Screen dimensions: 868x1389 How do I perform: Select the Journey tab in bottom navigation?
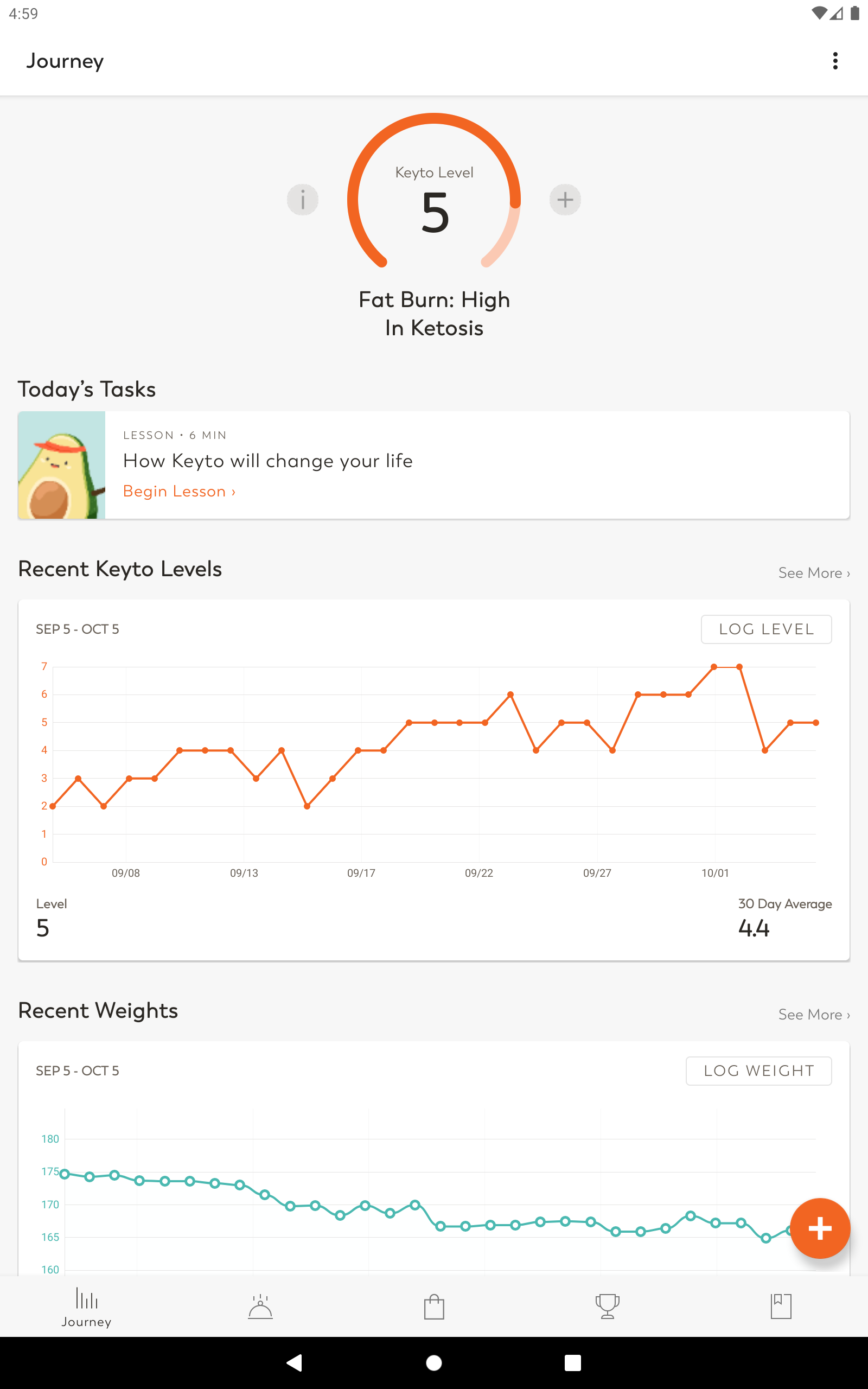pyautogui.click(x=87, y=1308)
